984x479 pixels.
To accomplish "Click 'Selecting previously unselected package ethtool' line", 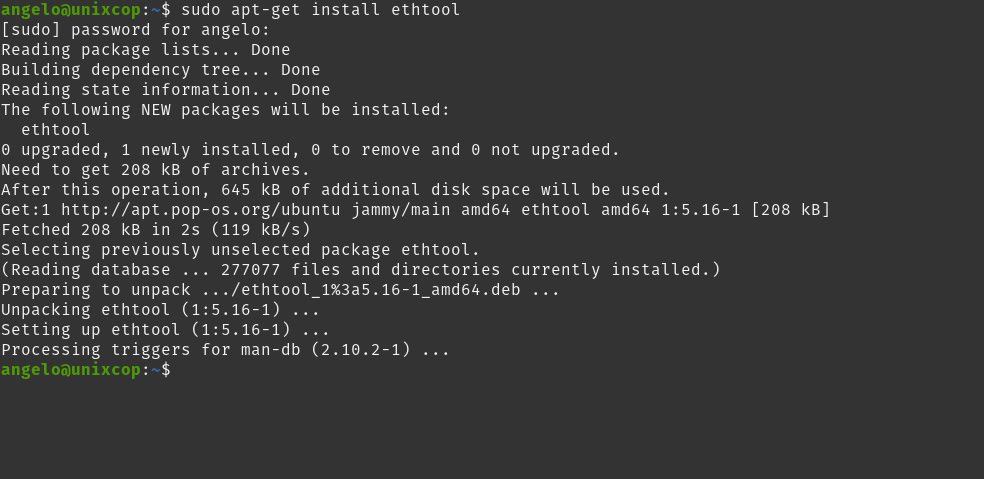I will tap(240, 250).
